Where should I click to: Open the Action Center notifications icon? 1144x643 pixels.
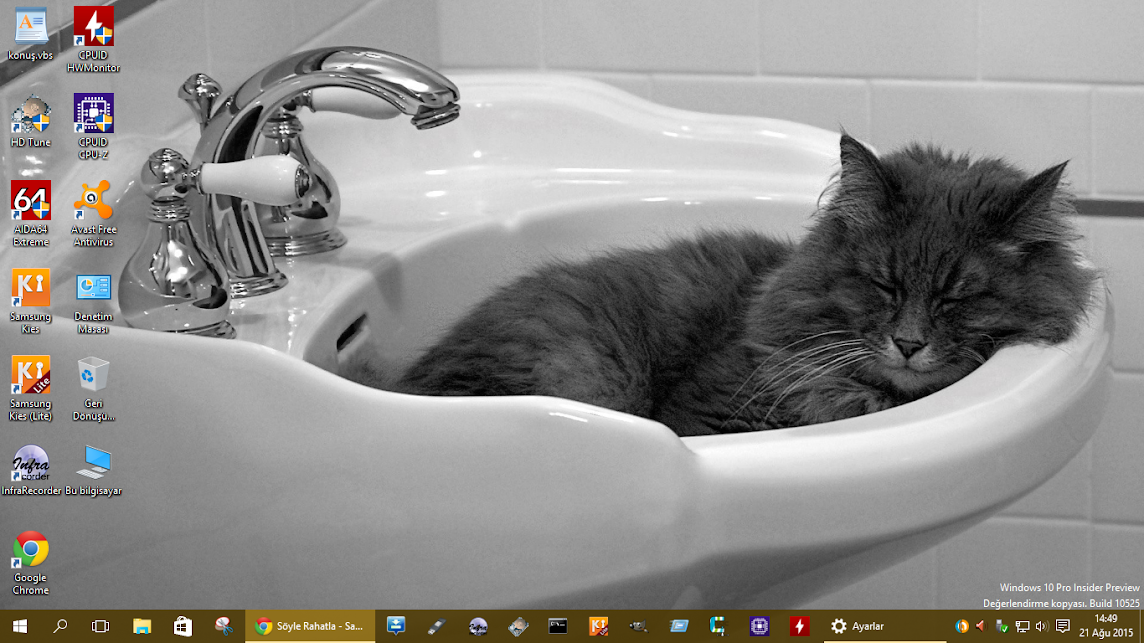pos(1063,626)
